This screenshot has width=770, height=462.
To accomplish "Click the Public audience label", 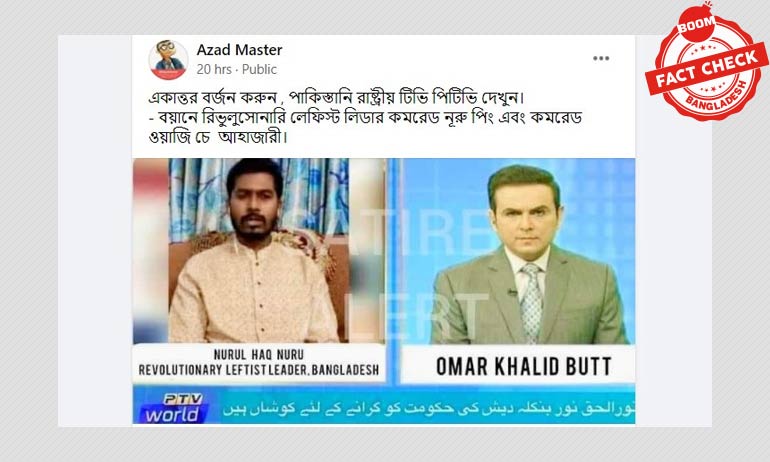I will click(259, 69).
